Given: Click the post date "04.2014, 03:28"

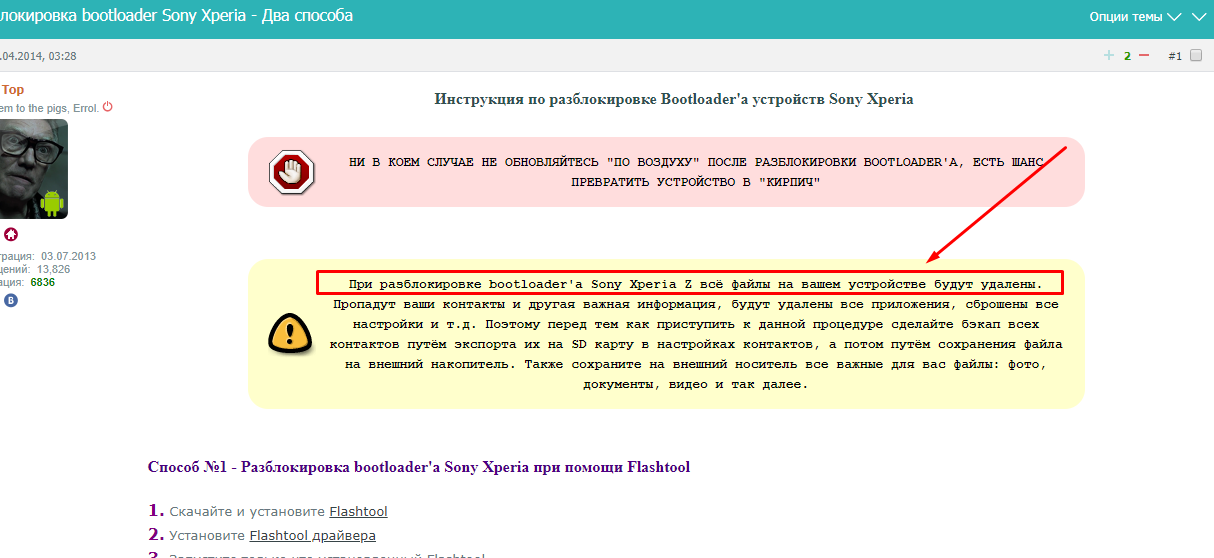Looking at the screenshot, I should [x=38, y=56].
